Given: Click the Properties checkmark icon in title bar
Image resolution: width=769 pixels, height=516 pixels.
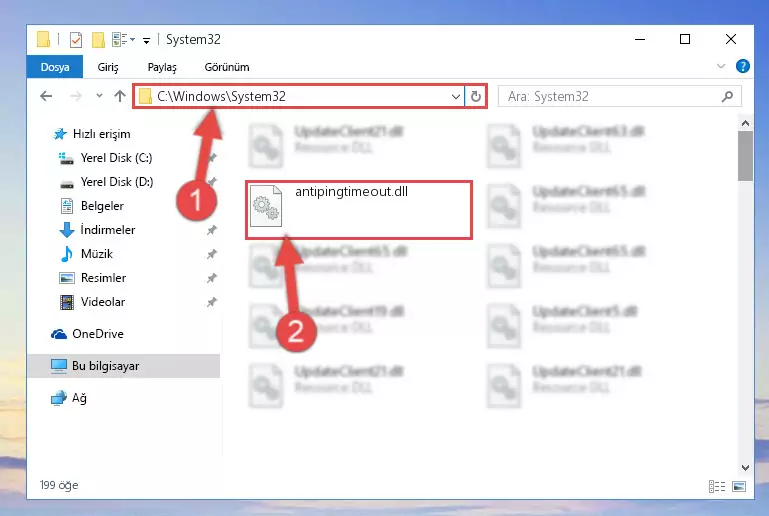Looking at the screenshot, I should 76,39.
